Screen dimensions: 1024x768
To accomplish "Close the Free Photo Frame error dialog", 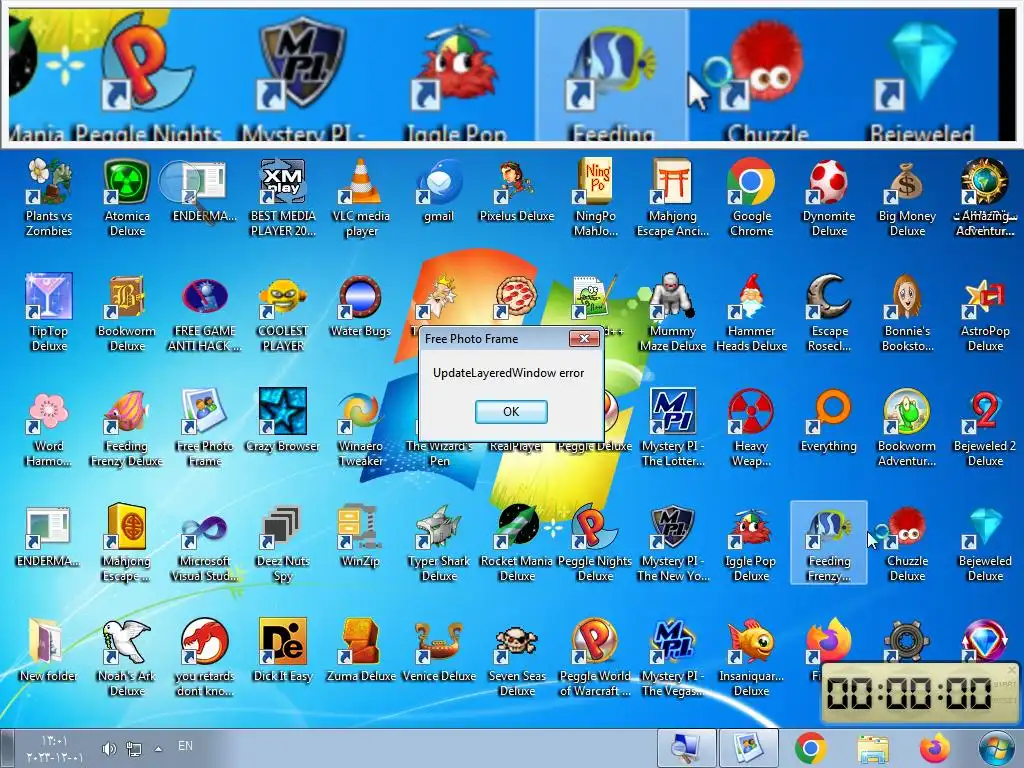I will [x=584, y=338].
